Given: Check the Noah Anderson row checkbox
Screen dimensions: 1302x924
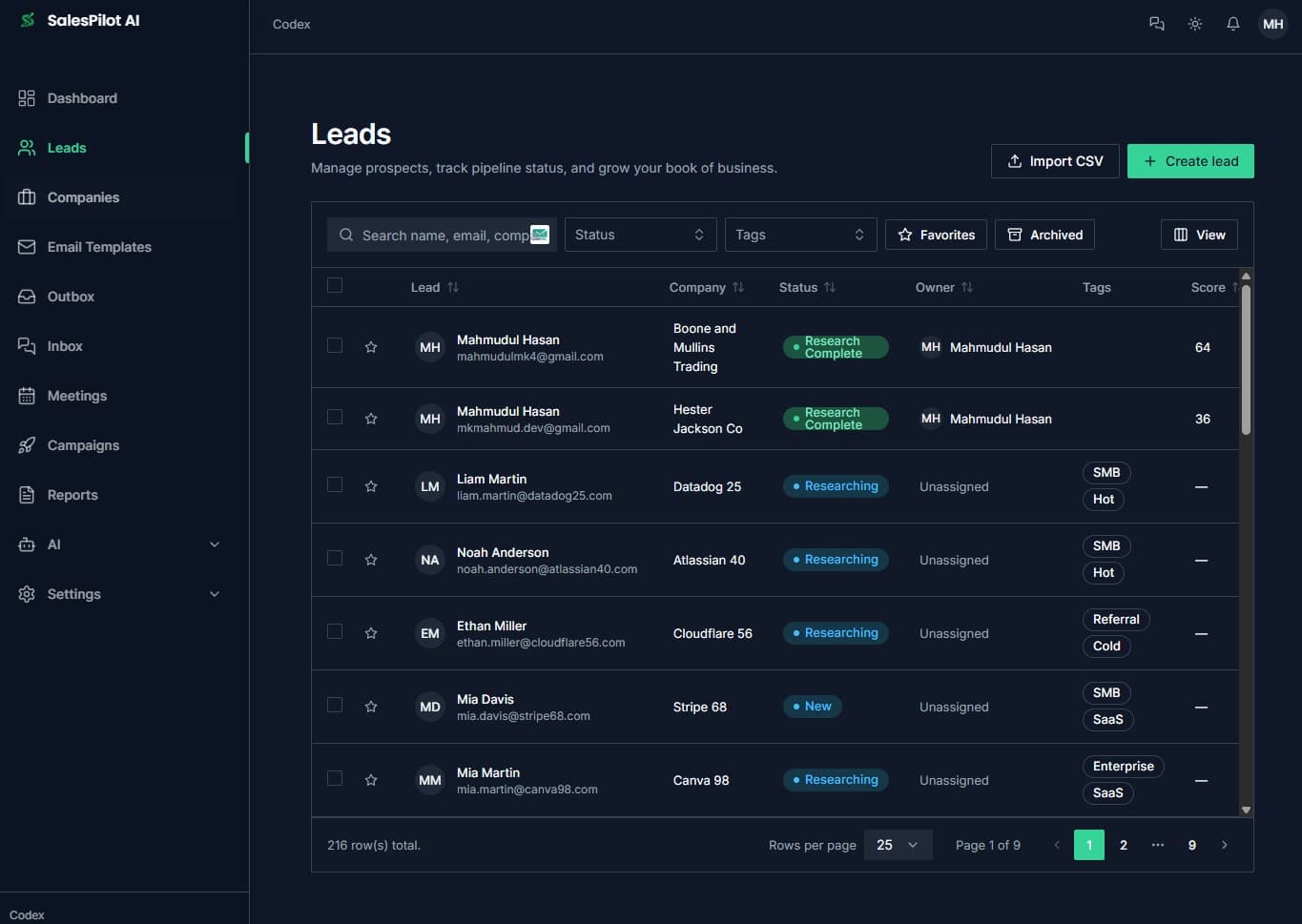Looking at the screenshot, I should pos(335,558).
